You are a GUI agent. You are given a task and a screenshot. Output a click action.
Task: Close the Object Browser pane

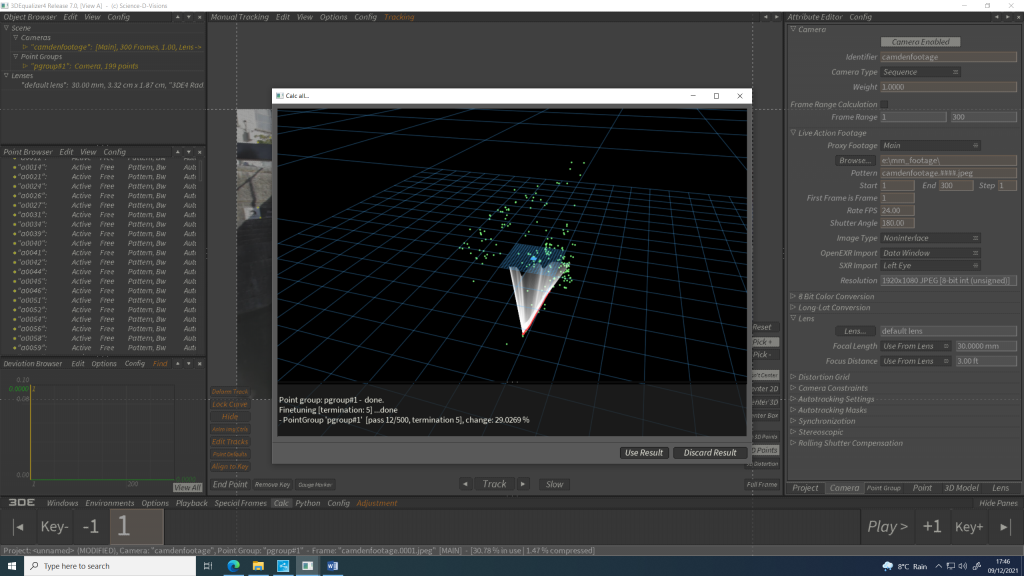[200, 17]
